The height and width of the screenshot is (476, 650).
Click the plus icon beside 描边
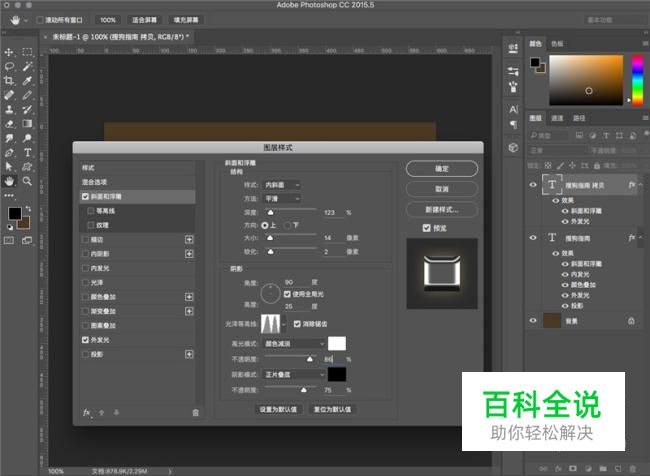coord(189,240)
